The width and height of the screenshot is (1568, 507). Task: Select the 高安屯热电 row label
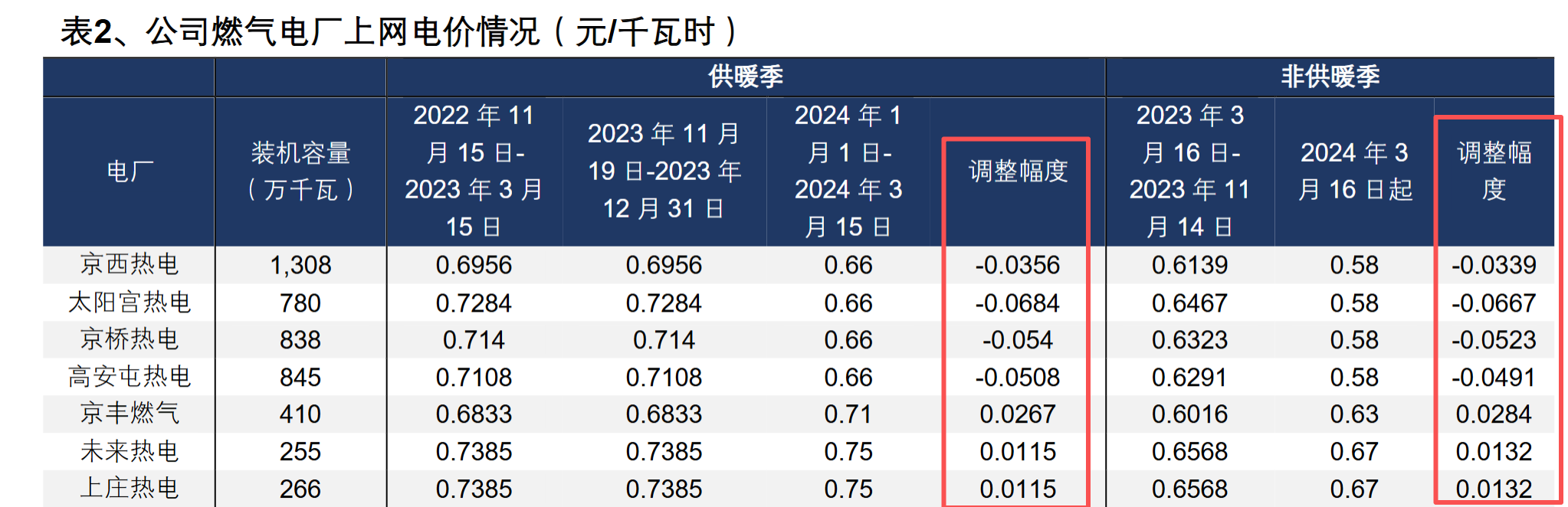pos(130,377)
